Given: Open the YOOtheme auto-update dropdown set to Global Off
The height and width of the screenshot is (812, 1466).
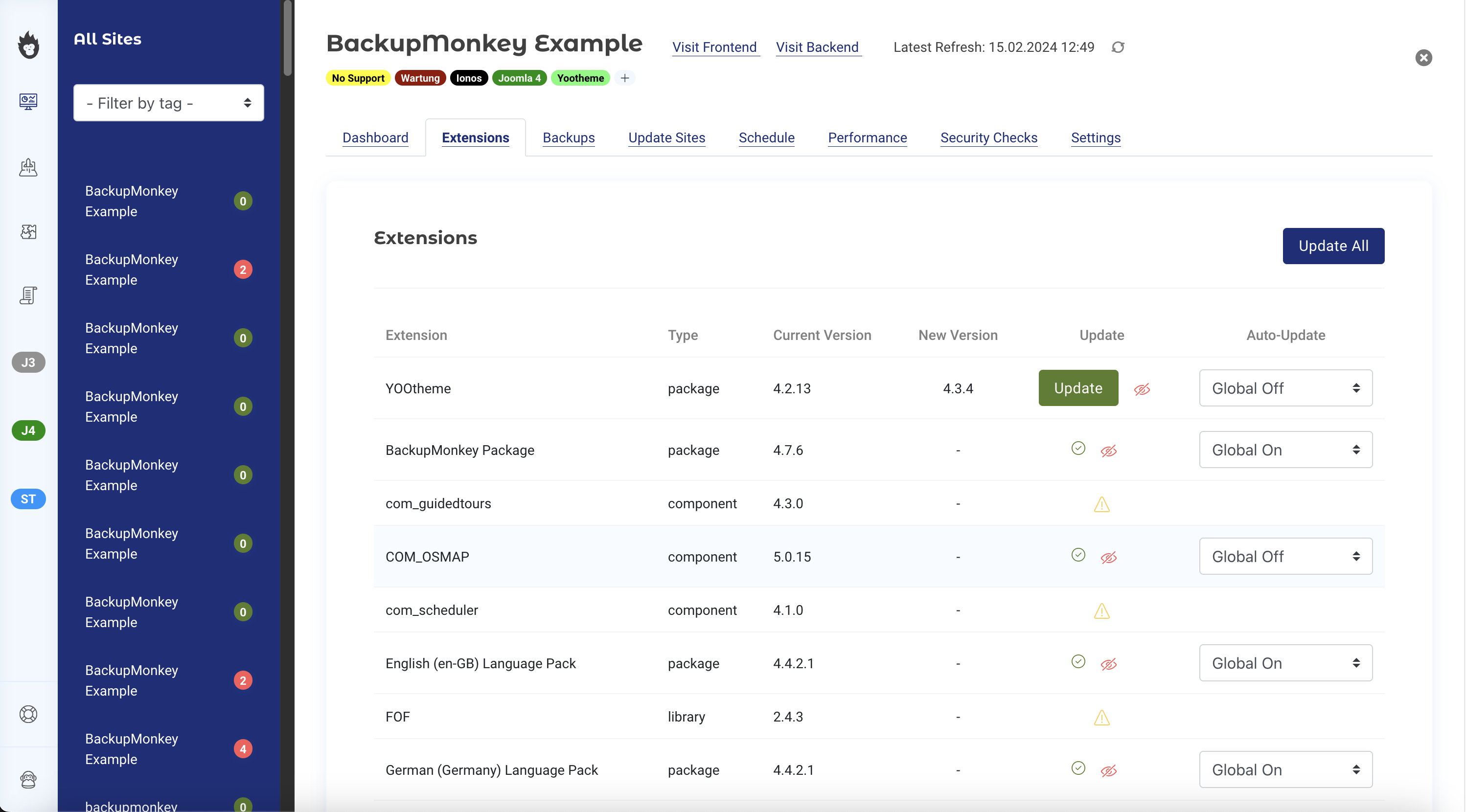Looking at the screenshot, I should coord(1285,388).
